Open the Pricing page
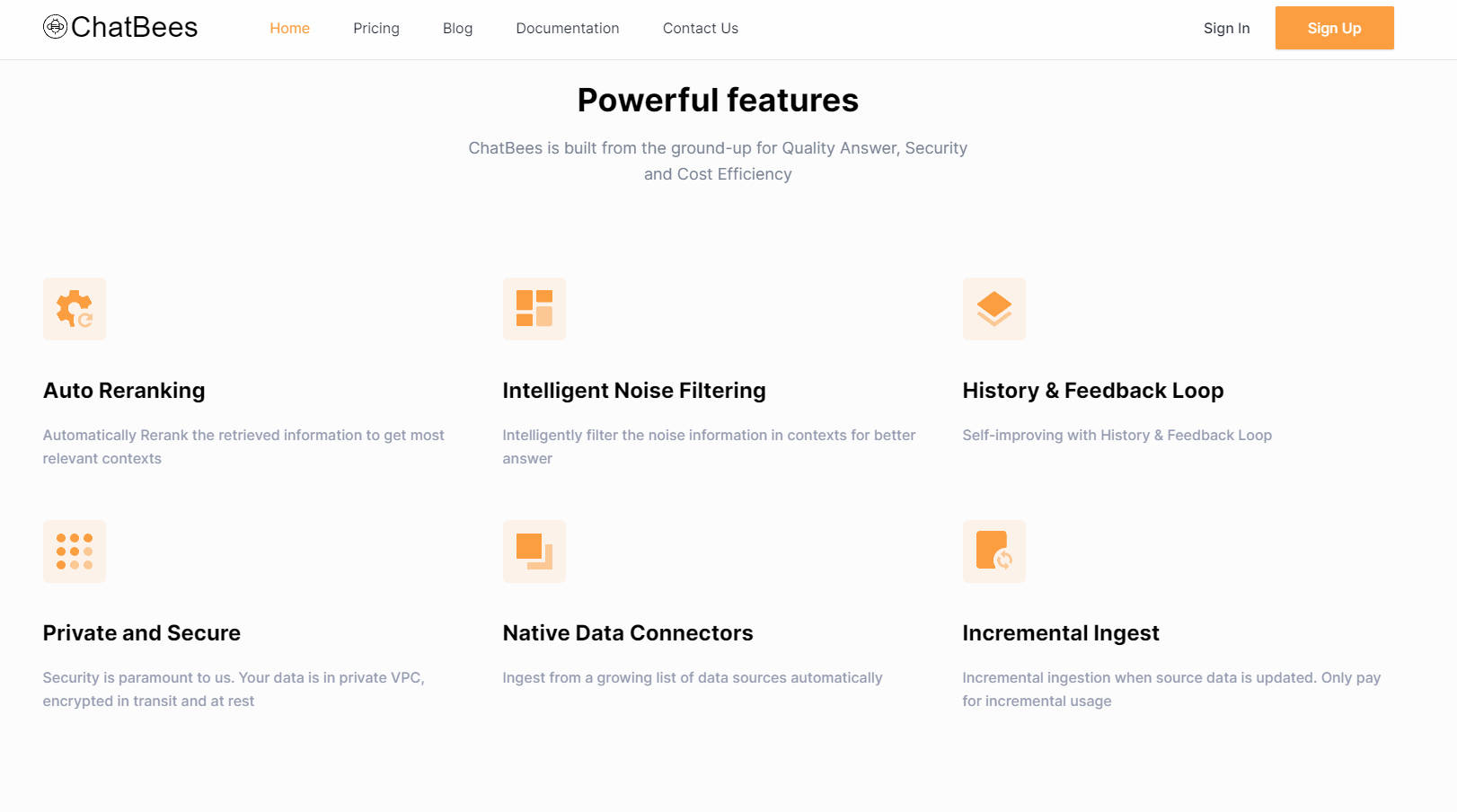The width and height of the screenshot is (1457, 812). coord(375,28)
